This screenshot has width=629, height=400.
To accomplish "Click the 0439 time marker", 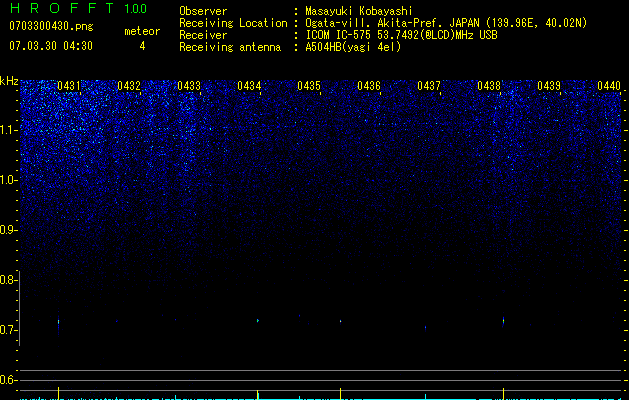I will click(549, 85).
